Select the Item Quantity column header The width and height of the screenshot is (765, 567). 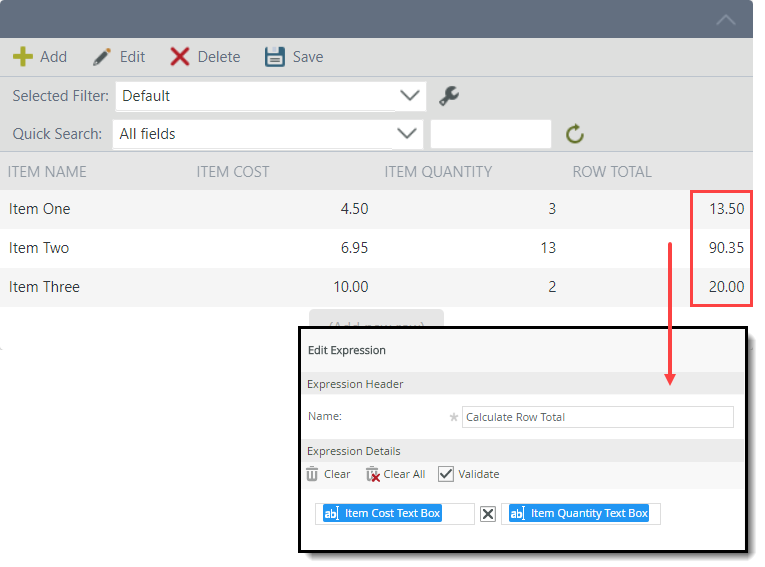click(438, 172)
